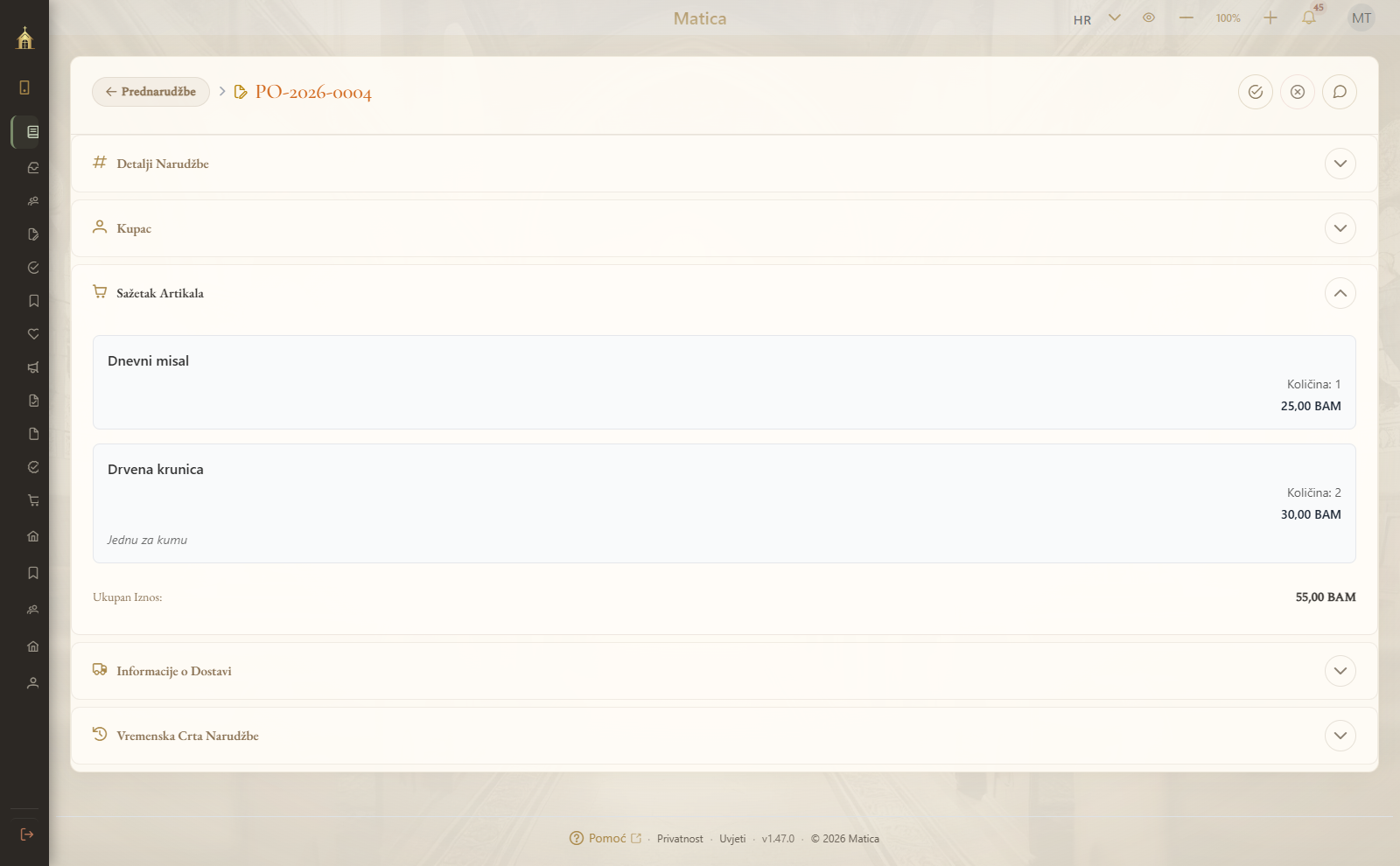This screenshot has height=866, width=1400.
Task: Click the Matica church logo icon
Action: pos(24,38)
